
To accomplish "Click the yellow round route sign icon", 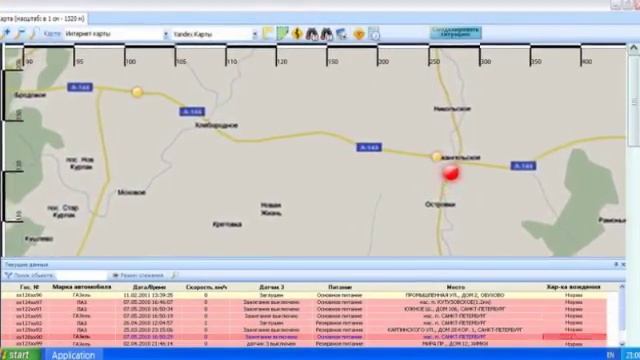I will 297,34.
